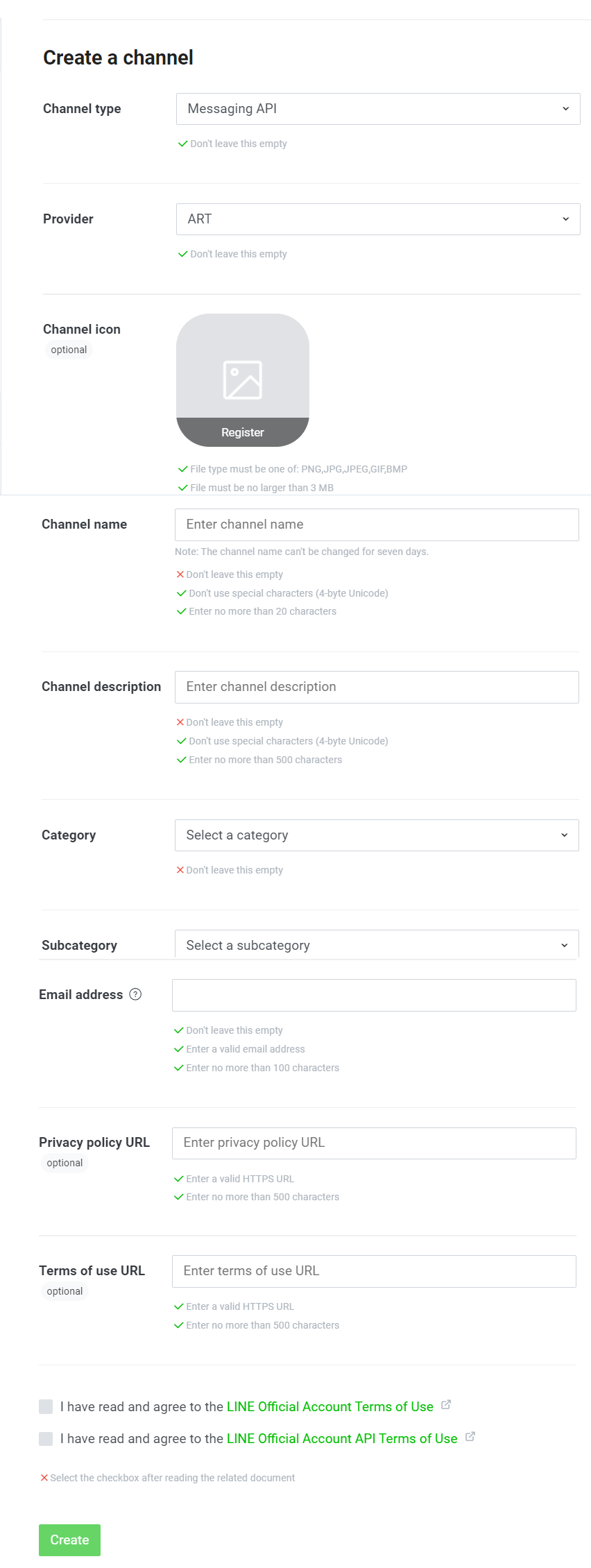Click the help icon beside Email address
Viewport: 591px width, 1568px height.
point(136,994)
